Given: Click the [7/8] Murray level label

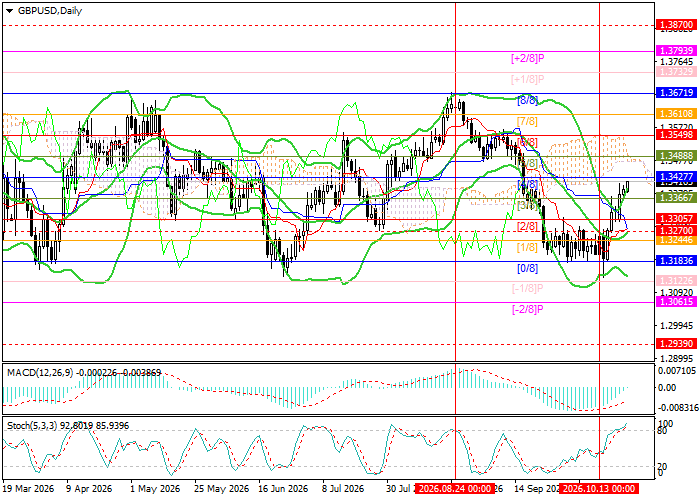Looking at the screenshot, I should coord(527,121).
